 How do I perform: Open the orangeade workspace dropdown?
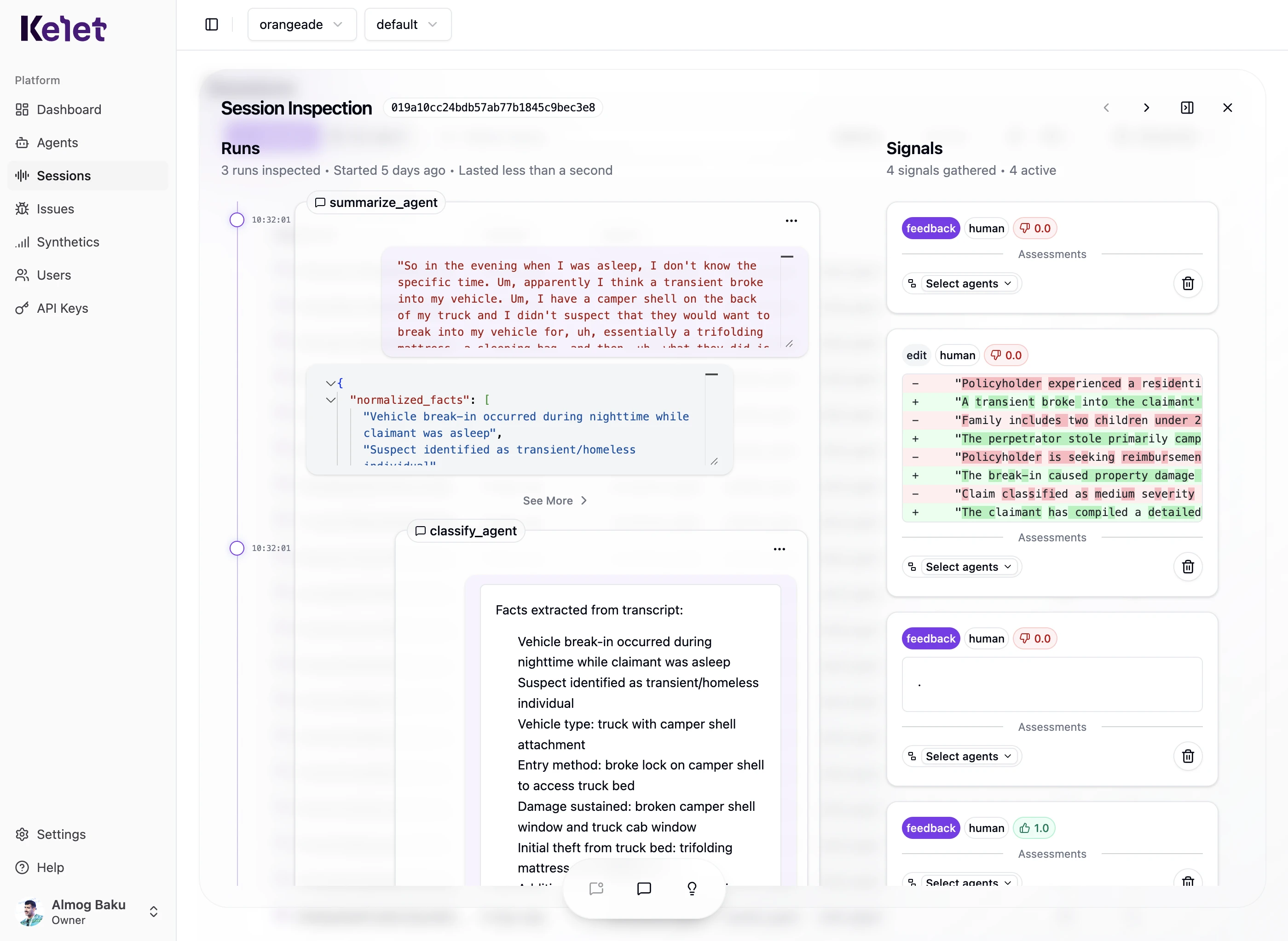301,24
